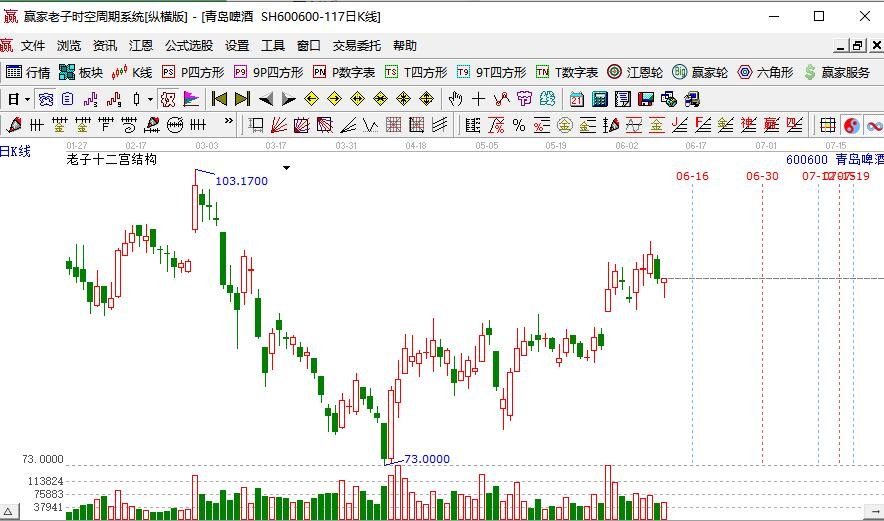Open the calculator icon

(x=600, y=100)
